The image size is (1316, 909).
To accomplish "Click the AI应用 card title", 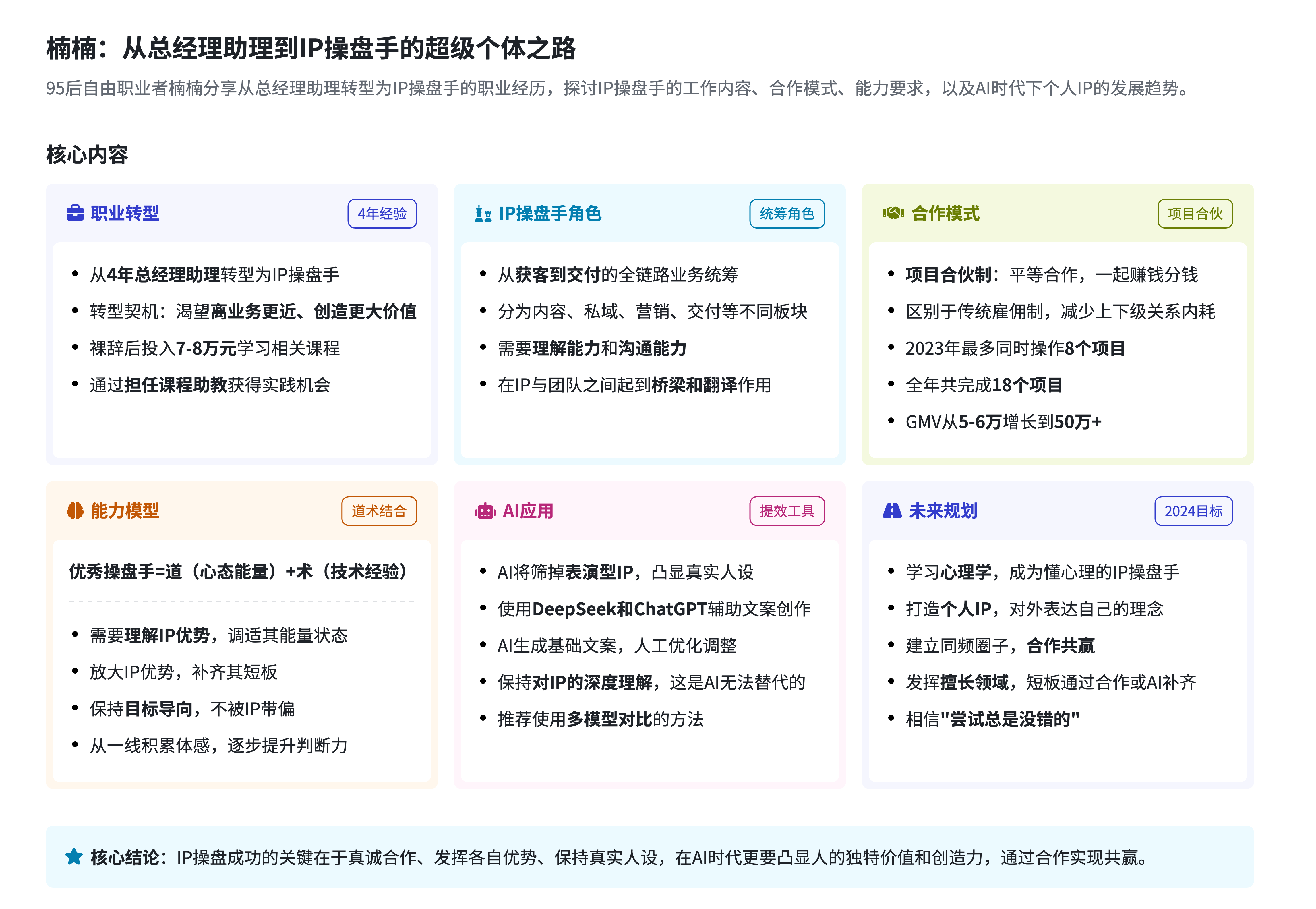I will click(528, 511).
